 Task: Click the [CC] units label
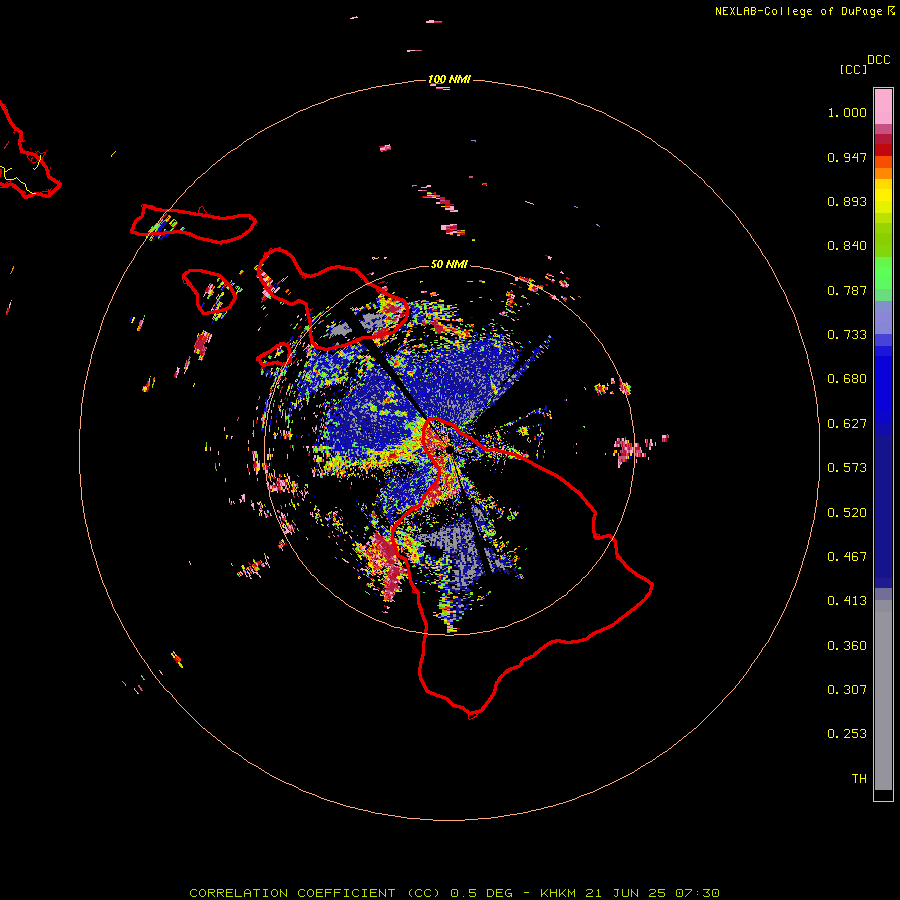853,69
